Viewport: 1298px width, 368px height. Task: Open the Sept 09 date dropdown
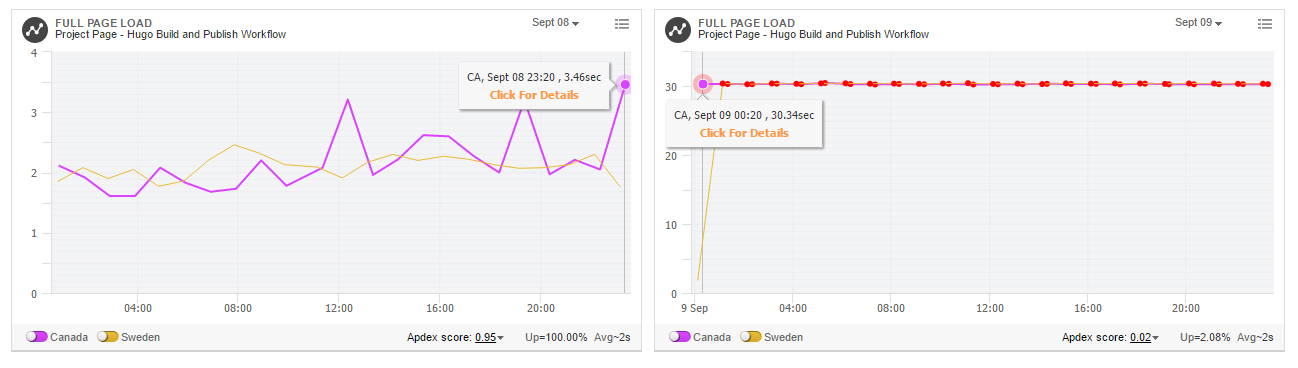1198,22
